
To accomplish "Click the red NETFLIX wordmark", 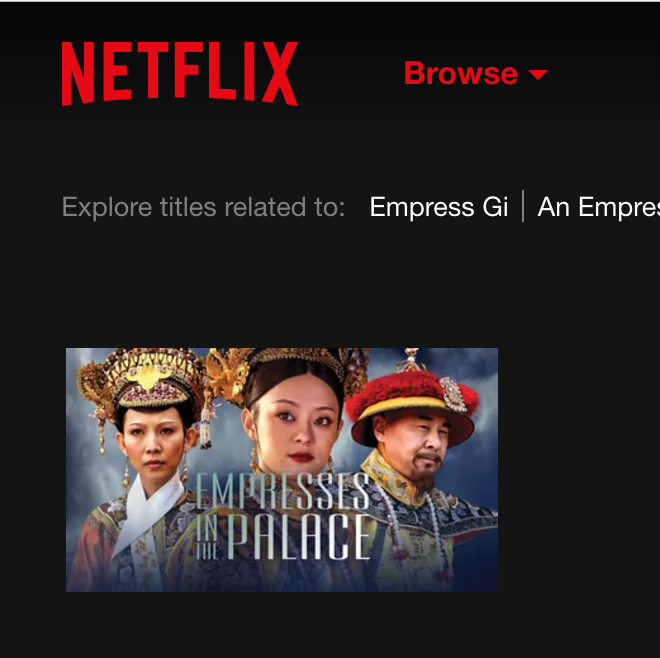I will pos(180,74).
